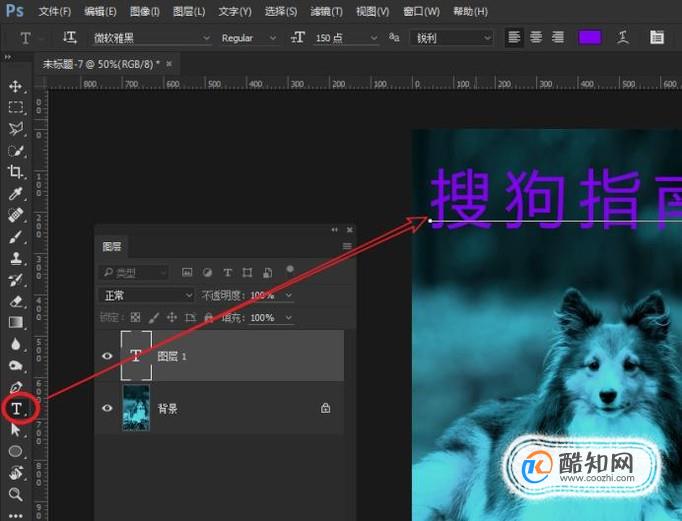Click the 背景 layer thumbnail
Viewport: 682px width, 521px height.
pyautogui.click(x=136, y=408)
